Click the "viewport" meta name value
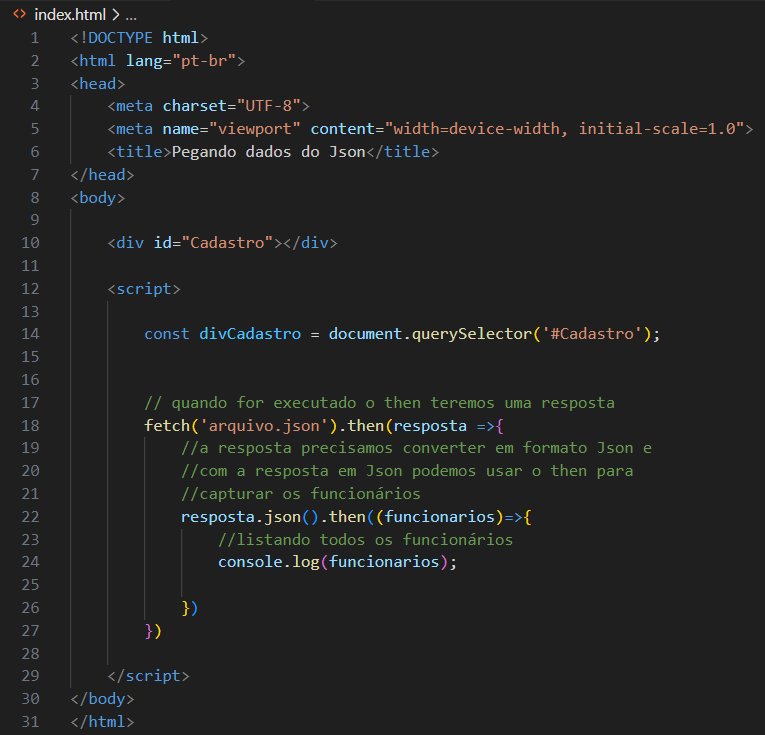Image resolution: width=765 pixels, height=735 pixels. click(x=254, y=129)
